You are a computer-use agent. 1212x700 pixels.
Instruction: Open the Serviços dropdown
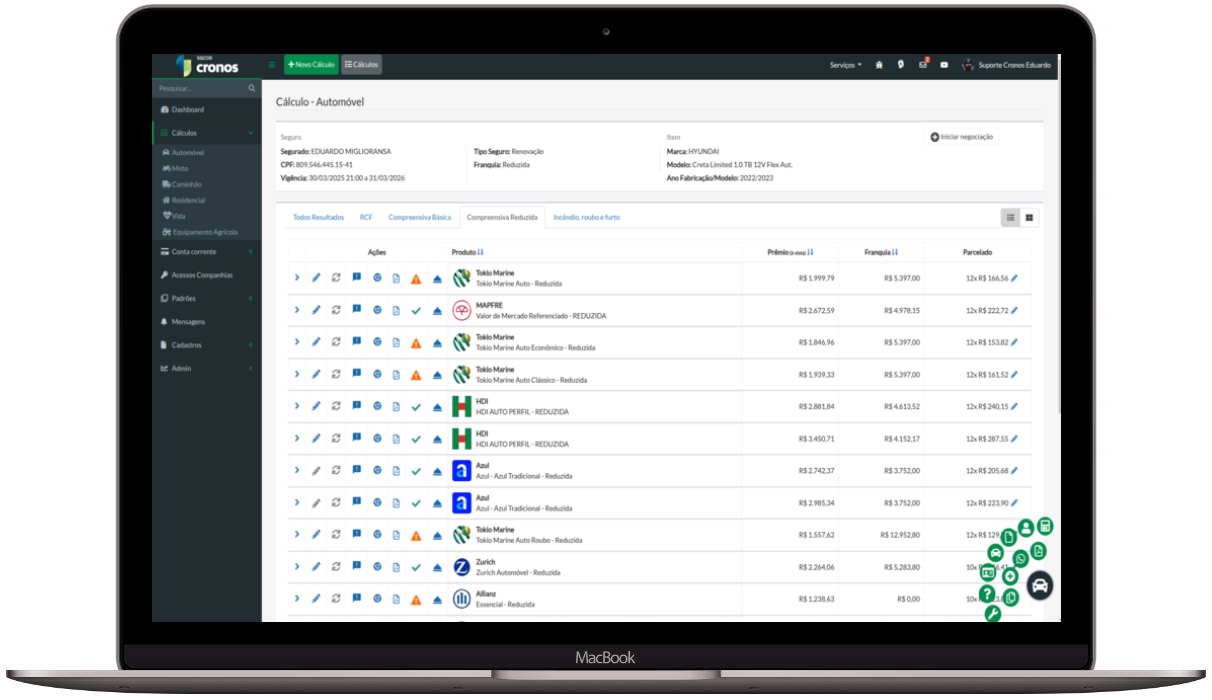pyautogui.click(x=845, y=65)
